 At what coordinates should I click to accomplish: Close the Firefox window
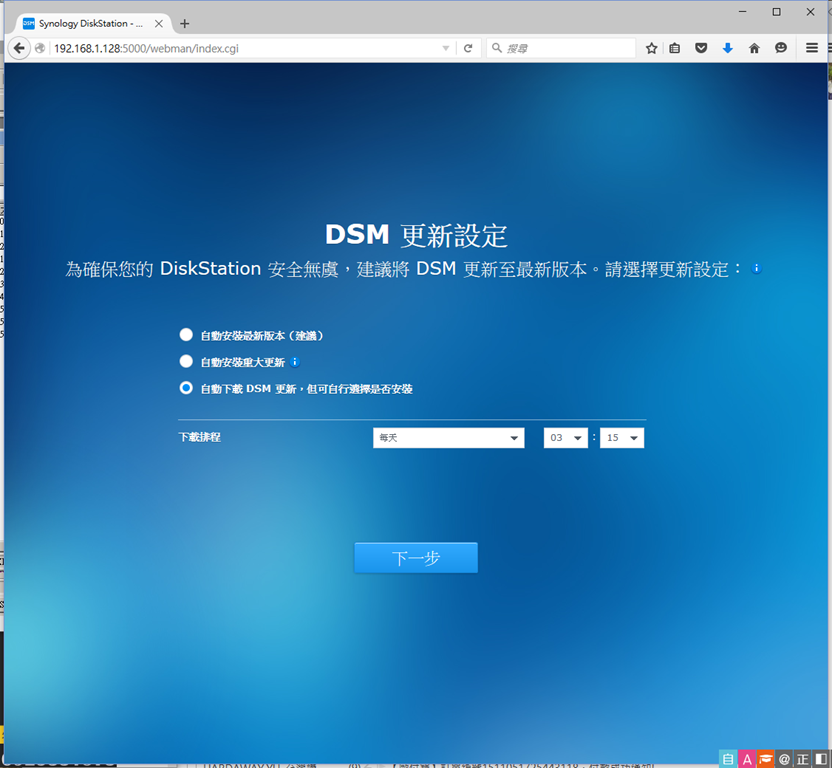click(810, 12)
